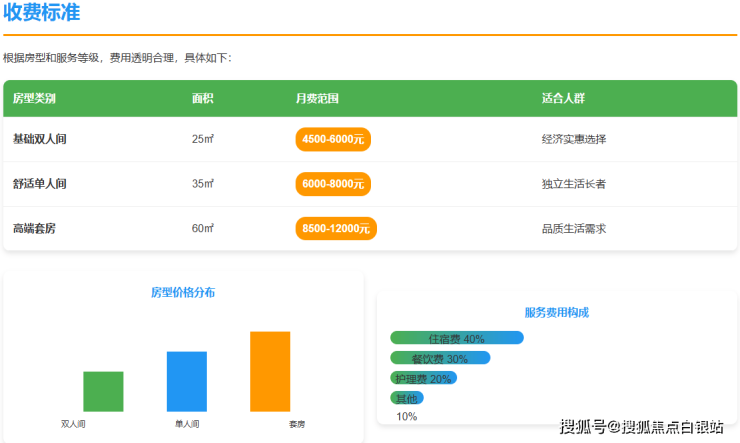Click the 面积 column header
Image resolution: width=740 pixels, height=443 pixels.
pyautogui.click(x=203, y=99)
